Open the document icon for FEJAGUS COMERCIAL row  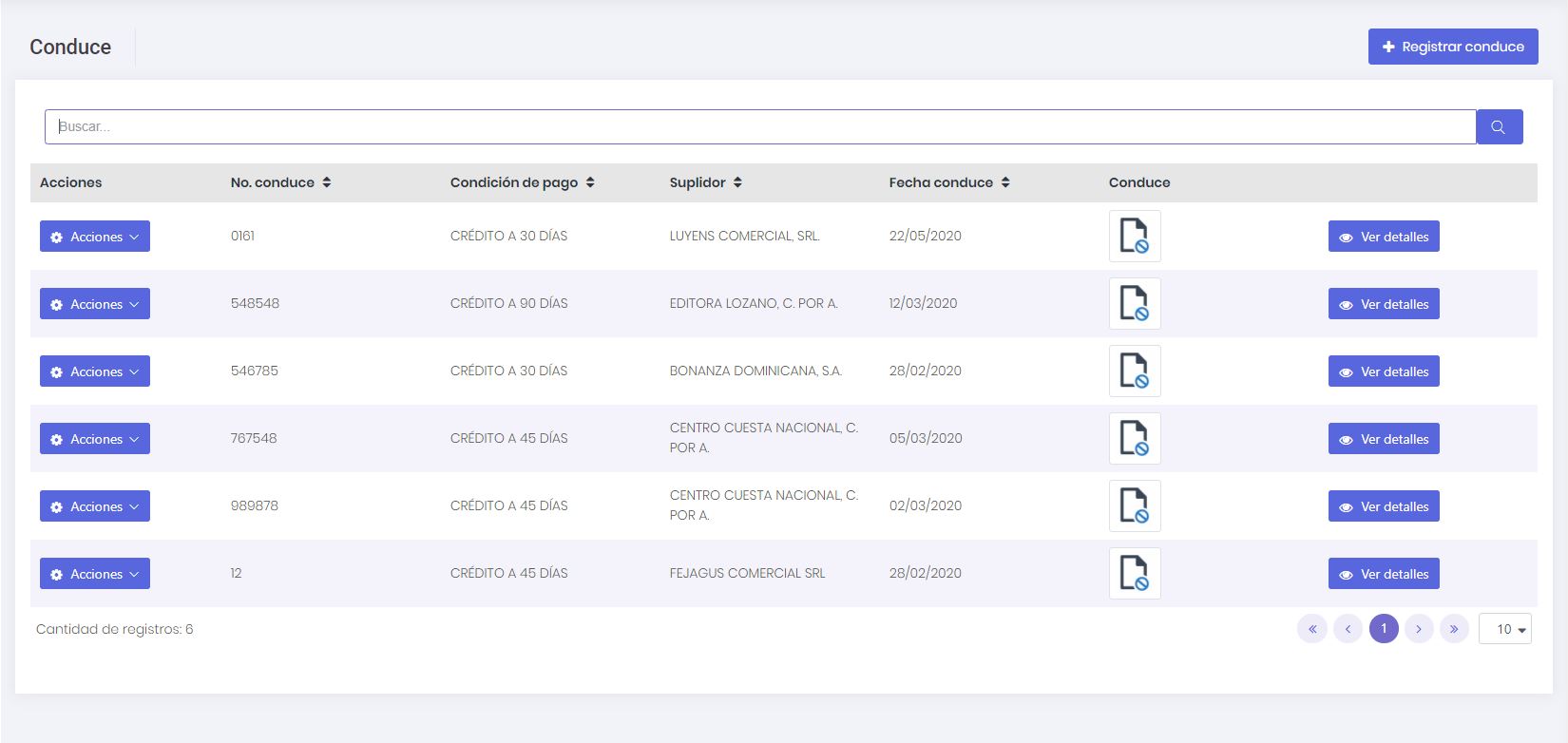pos(1134,573)
